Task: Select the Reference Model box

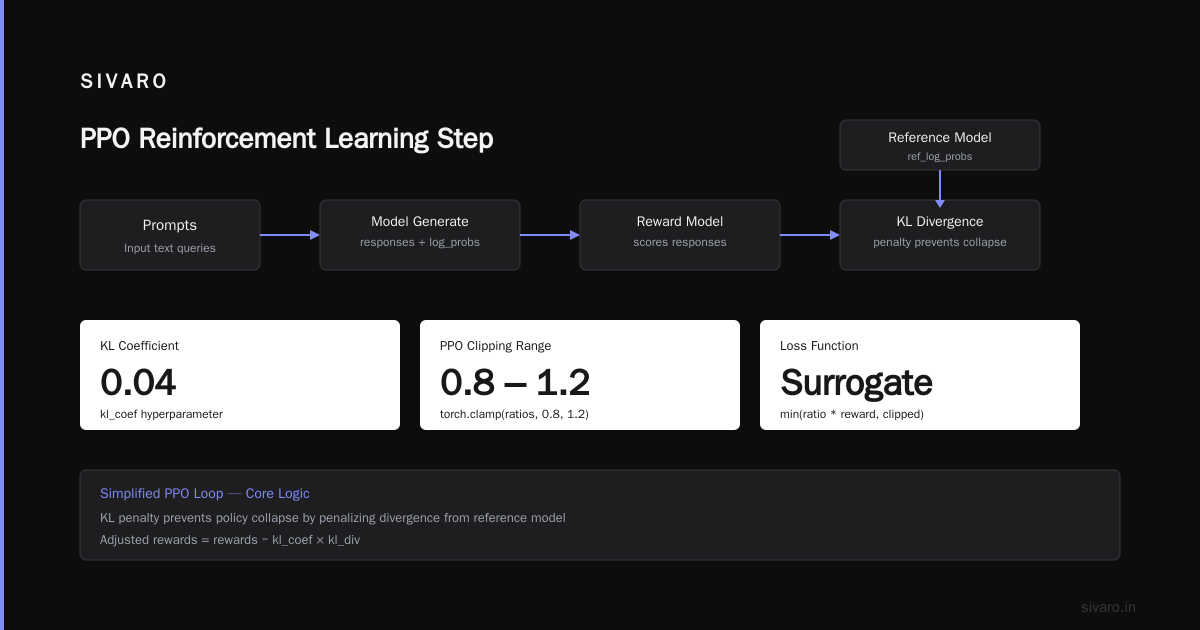Action: click(x=940, y=145)
